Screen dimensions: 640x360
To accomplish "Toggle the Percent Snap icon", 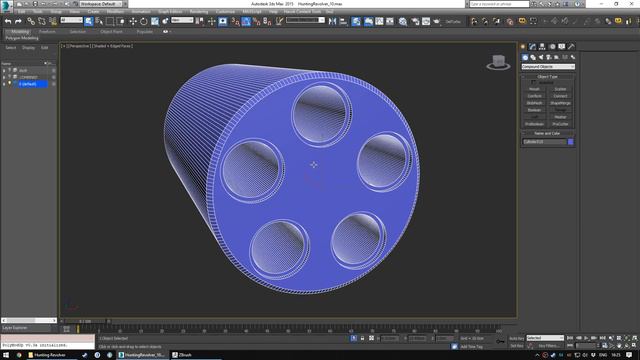I will [x=257, y=21].
